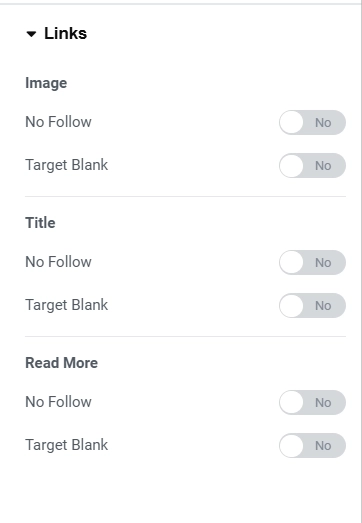Toggle No Follow under Read More
The height and width of the screenshot is (523, 362).
(312, 403)
